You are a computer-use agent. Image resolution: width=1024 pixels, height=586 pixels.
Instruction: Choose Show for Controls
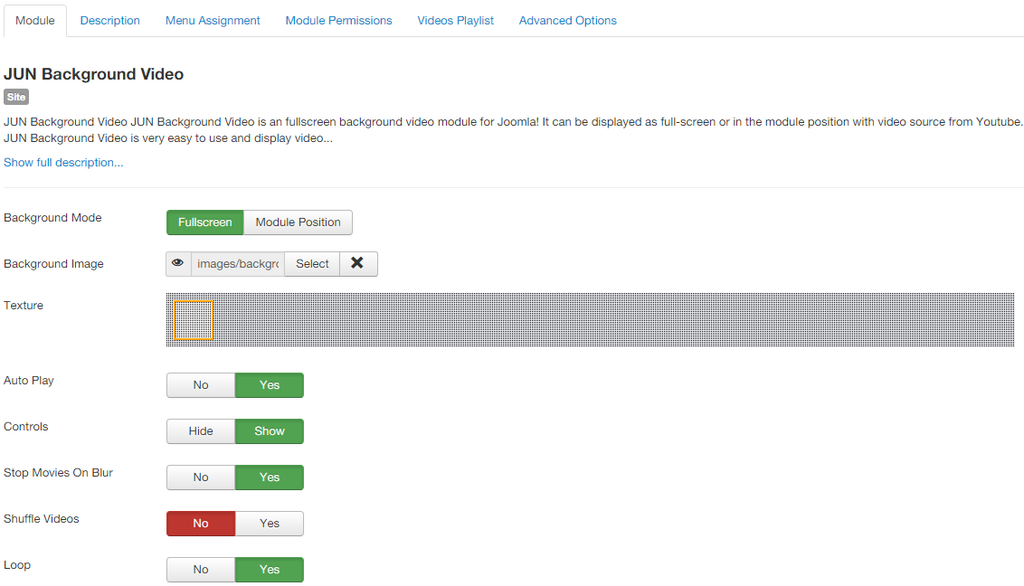click(x=269, y=431)
